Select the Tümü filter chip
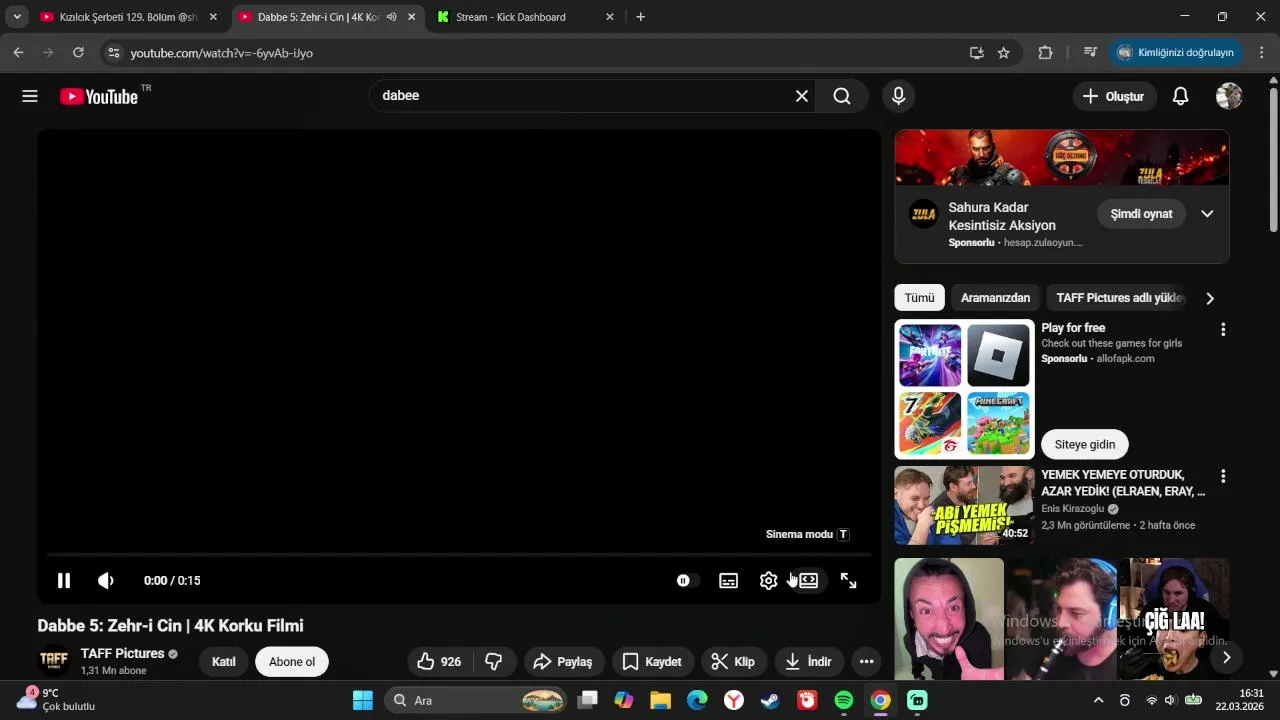 pos(919,298)
